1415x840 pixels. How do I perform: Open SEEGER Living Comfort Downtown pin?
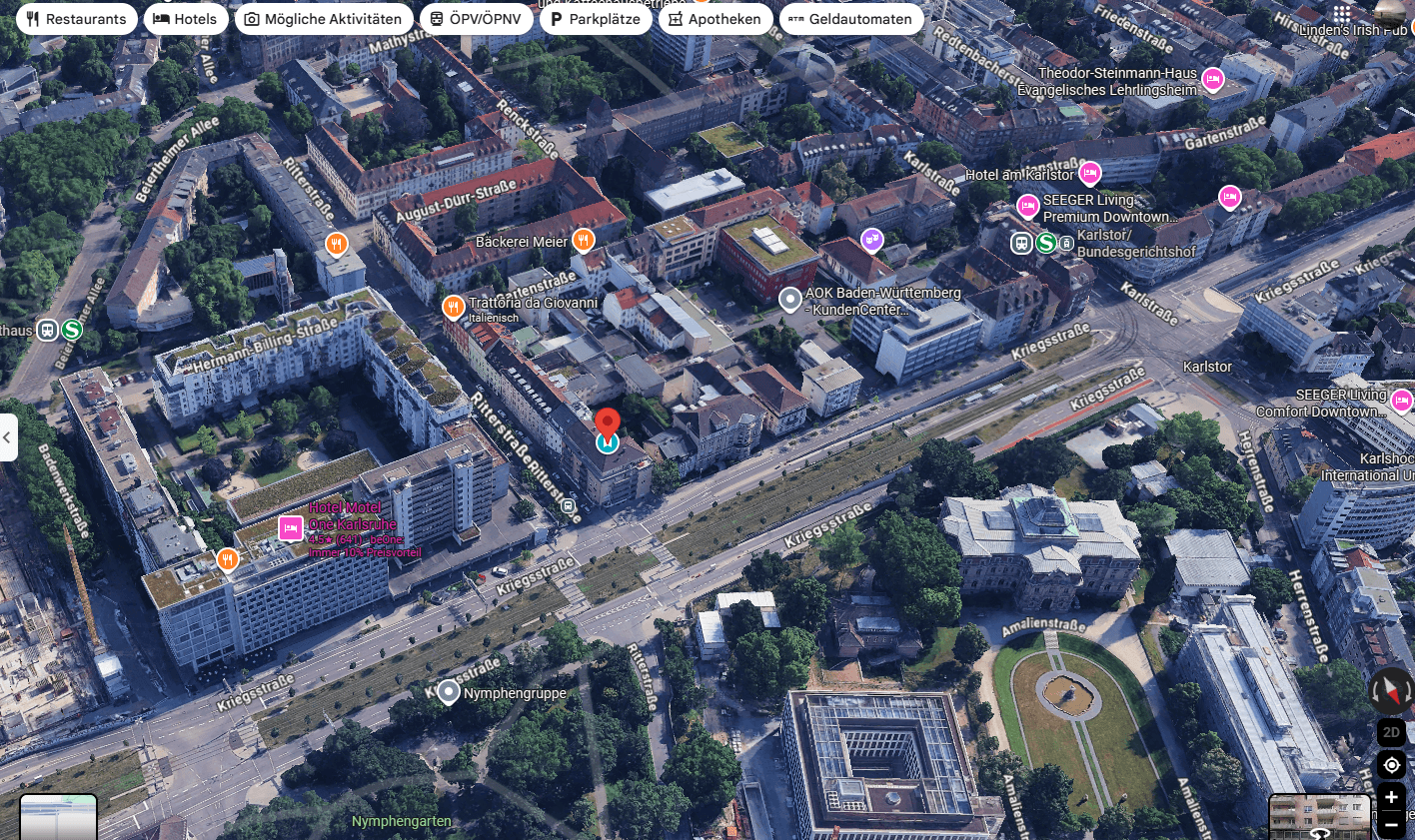tap(1402, 402)
